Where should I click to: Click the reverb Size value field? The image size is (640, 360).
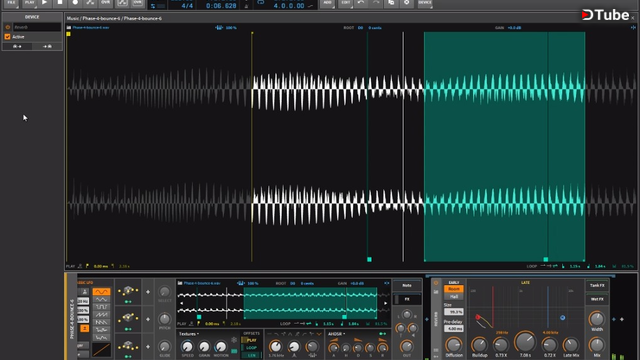point(453,311)
